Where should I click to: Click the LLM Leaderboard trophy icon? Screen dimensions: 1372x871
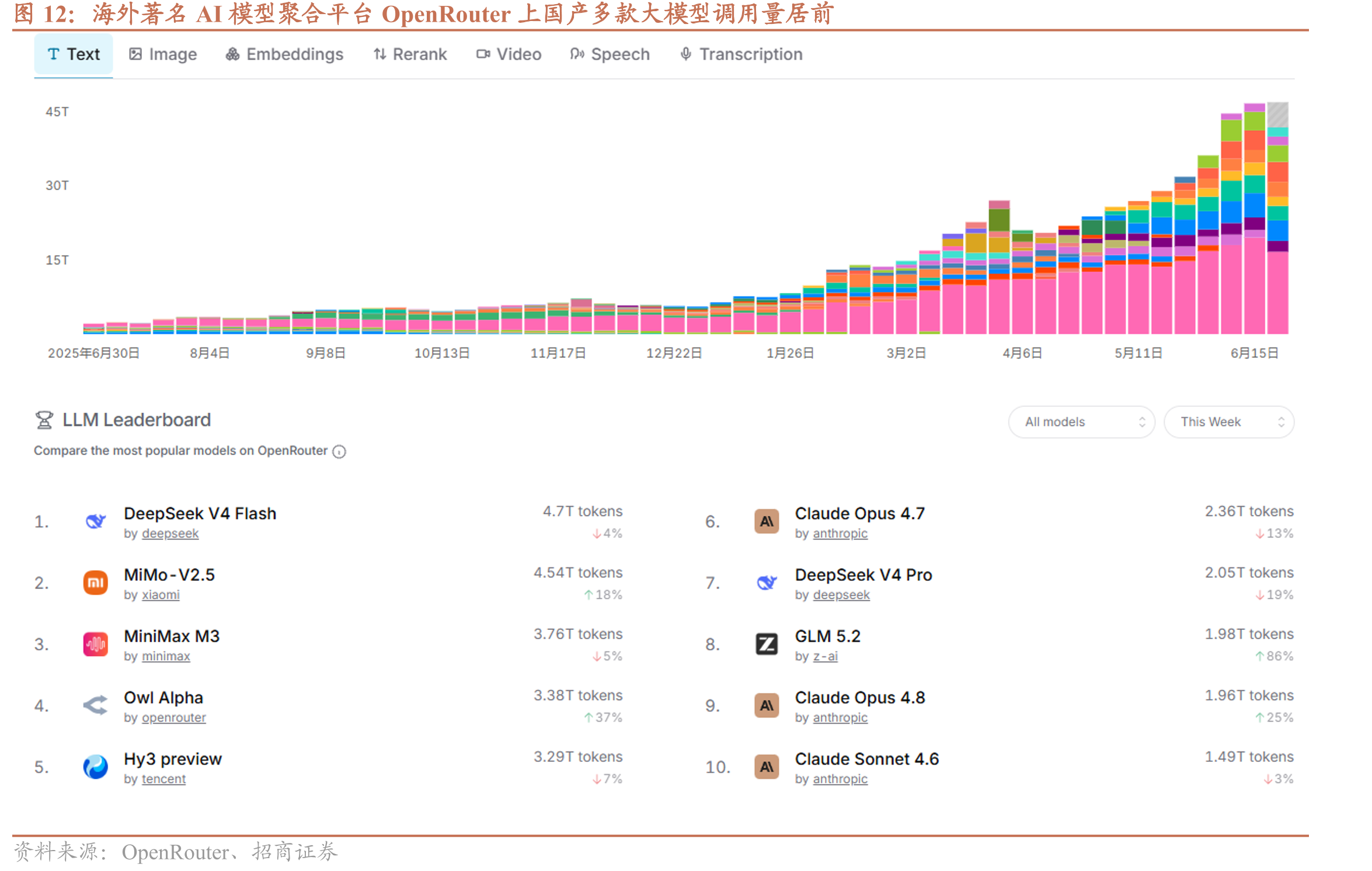44,420
